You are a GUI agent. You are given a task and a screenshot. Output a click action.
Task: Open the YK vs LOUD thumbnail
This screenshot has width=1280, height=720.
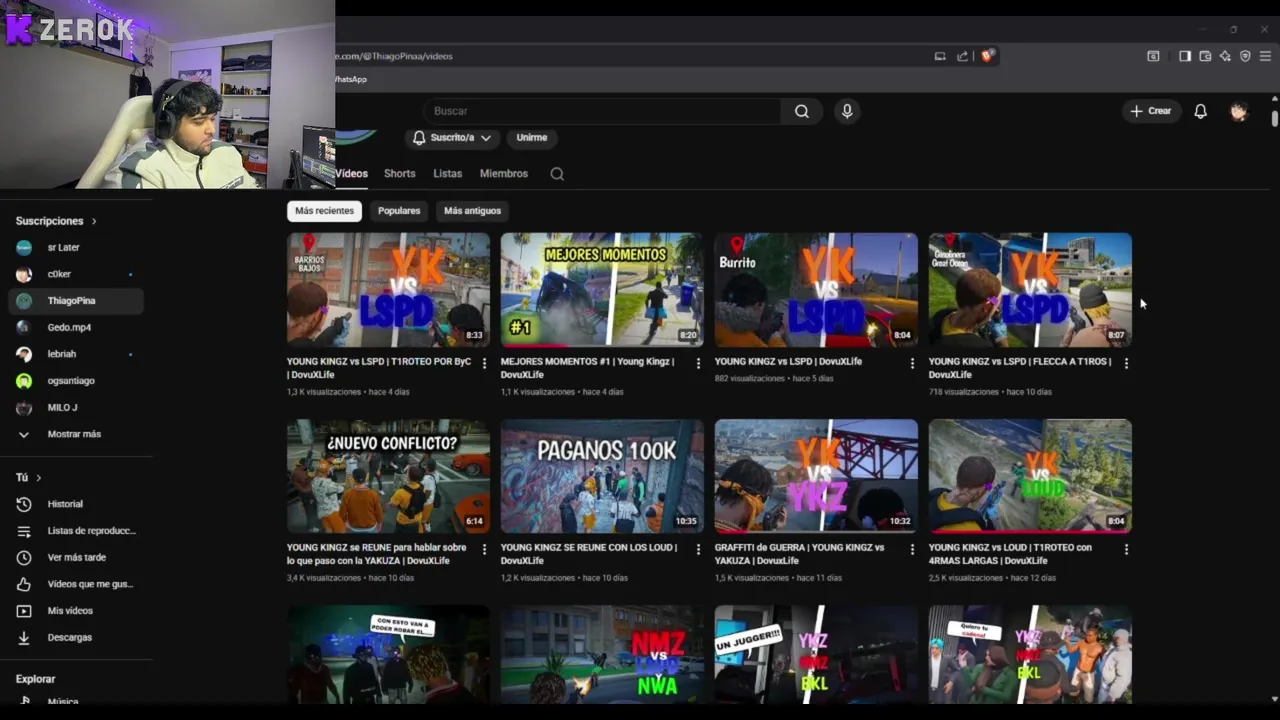point(1030,476)
